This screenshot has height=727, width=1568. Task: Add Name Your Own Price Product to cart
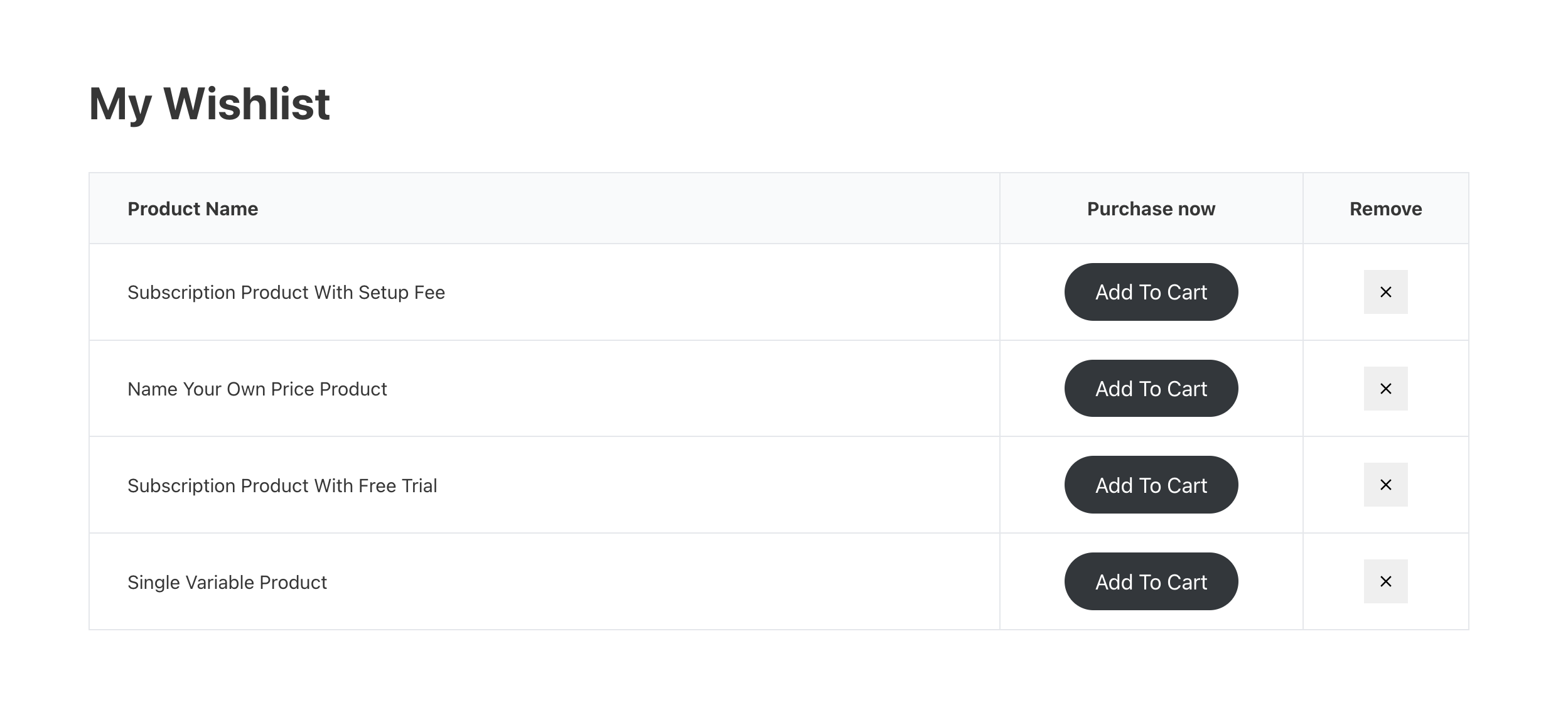click(1151, 389)
